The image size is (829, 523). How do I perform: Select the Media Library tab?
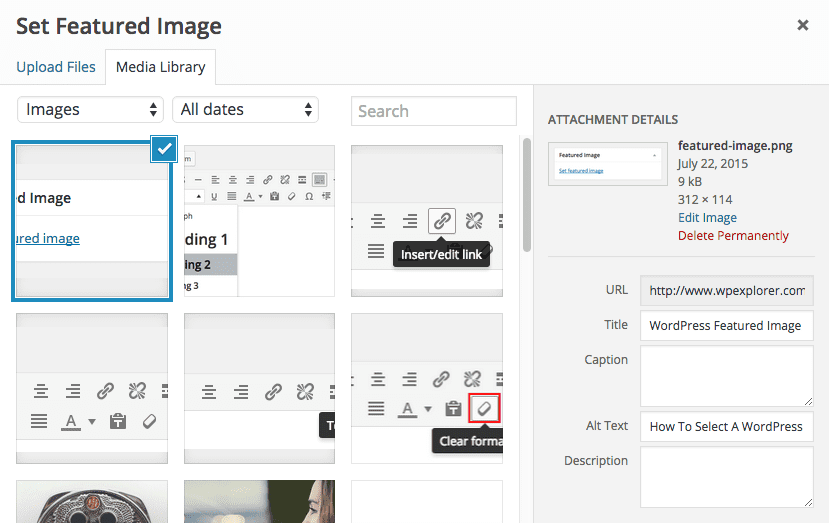click(160, 67)
